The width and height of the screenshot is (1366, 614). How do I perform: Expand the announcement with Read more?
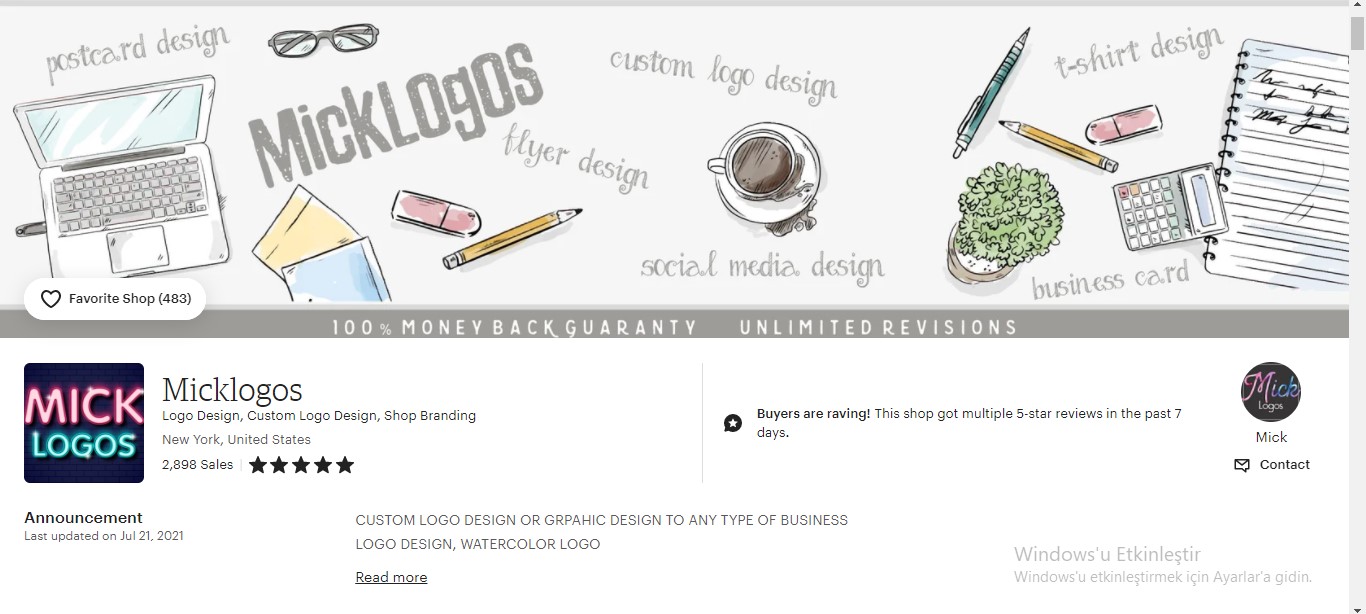(x=391, y=577)
